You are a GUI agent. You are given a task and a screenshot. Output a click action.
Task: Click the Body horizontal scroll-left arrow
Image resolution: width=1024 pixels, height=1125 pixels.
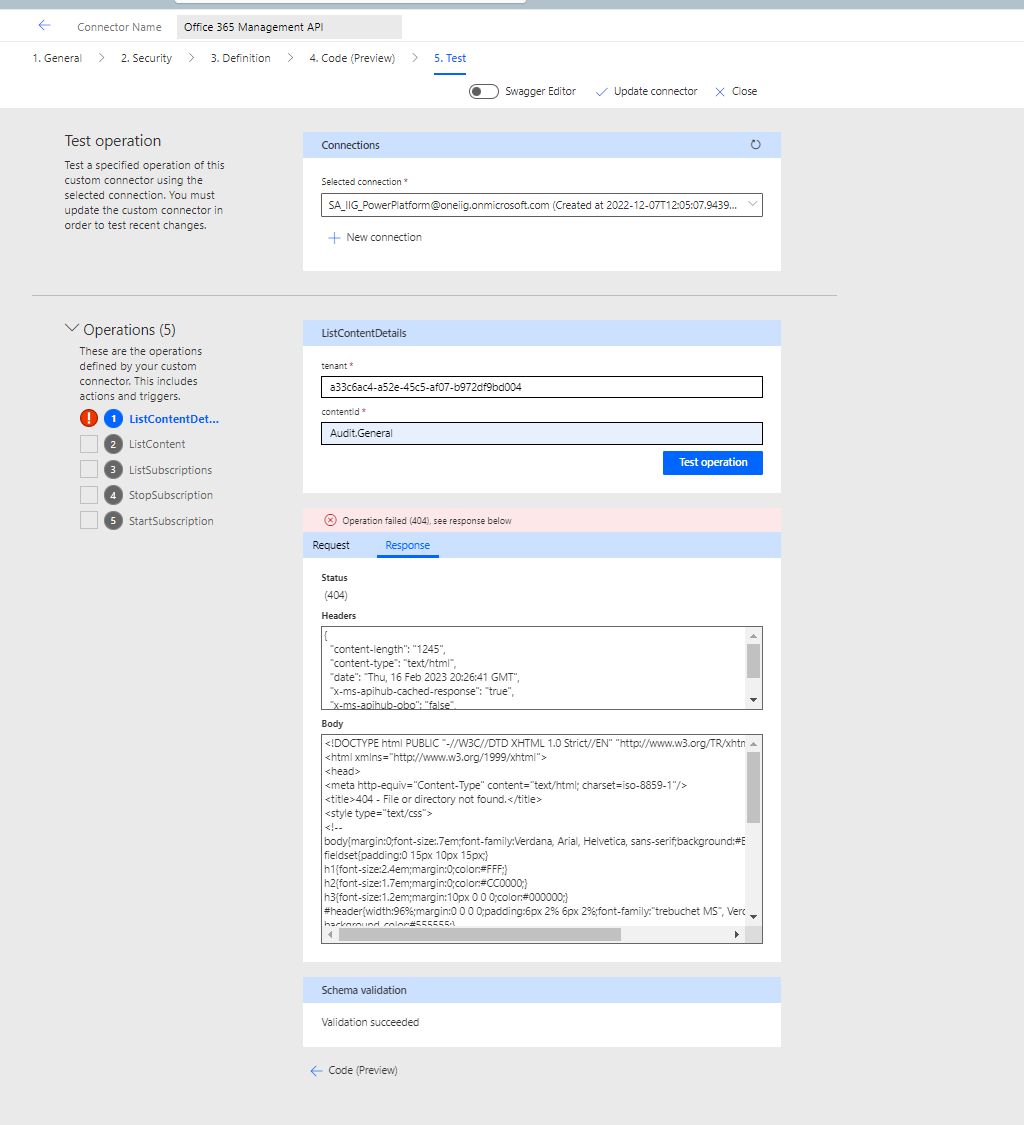(329, 934)
